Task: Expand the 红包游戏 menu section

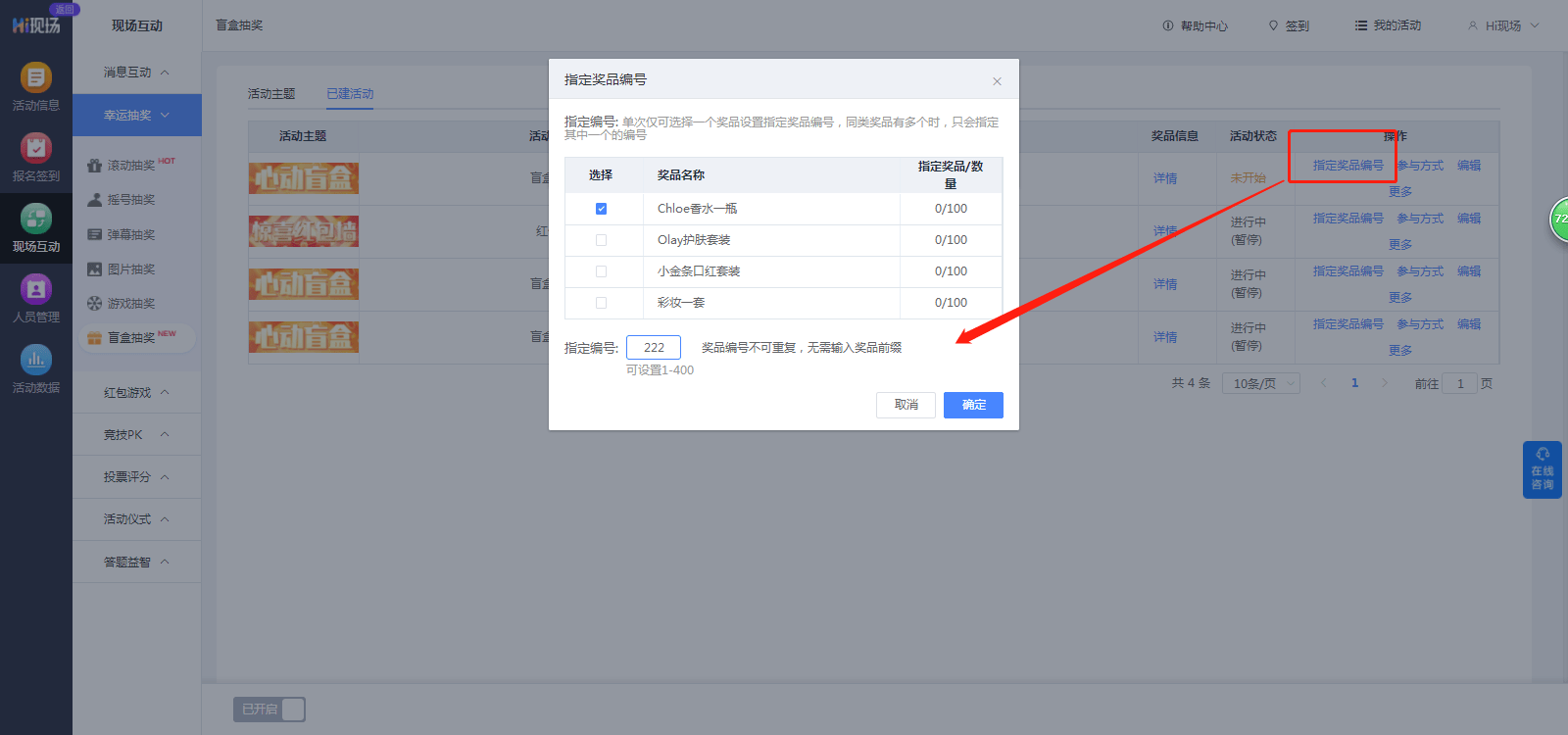Action: (137, 392)
